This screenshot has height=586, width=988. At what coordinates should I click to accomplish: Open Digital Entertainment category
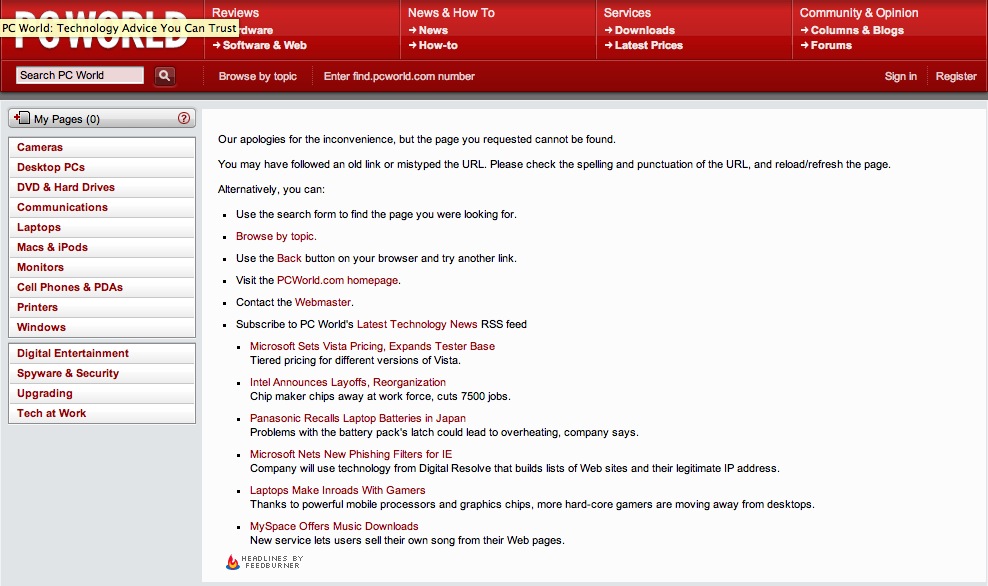(x=102, y=353)
